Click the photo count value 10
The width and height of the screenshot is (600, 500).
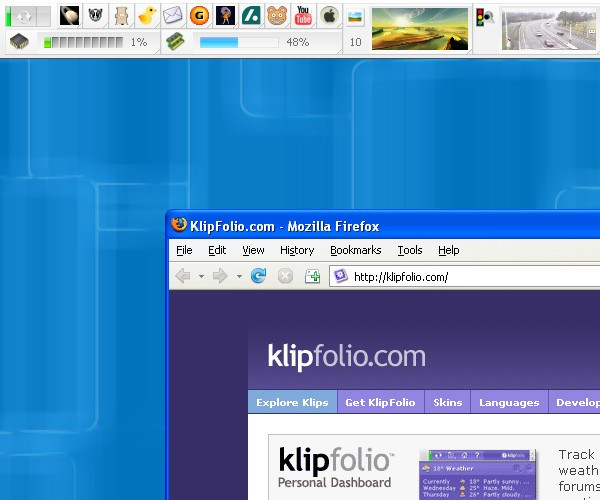point(355,42)
